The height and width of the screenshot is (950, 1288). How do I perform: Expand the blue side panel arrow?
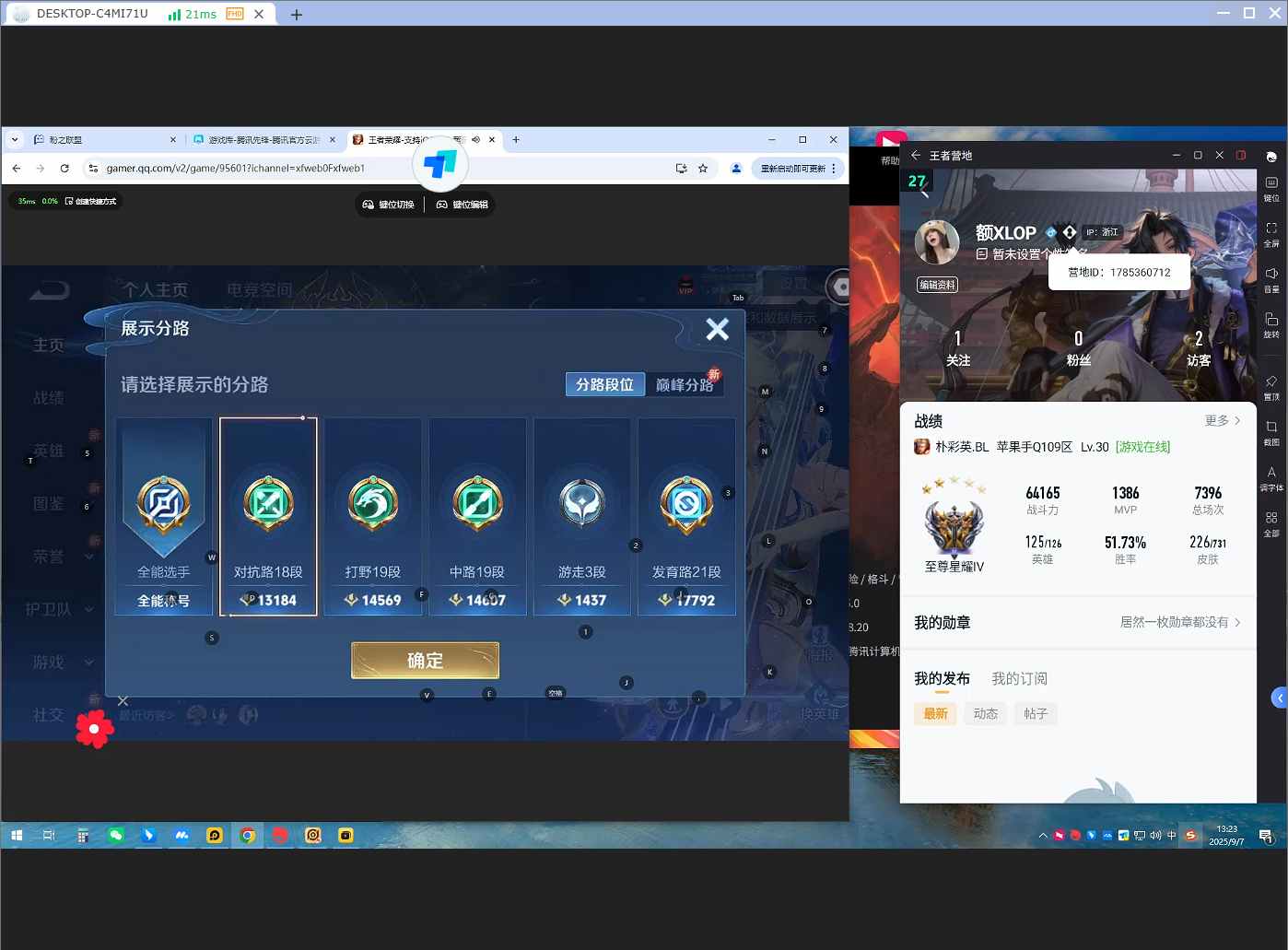(x=1280, y=698)
